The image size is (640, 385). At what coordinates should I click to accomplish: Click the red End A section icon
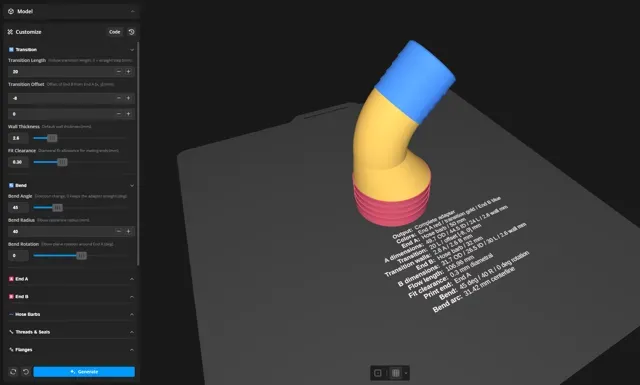[x=11, y=279]
